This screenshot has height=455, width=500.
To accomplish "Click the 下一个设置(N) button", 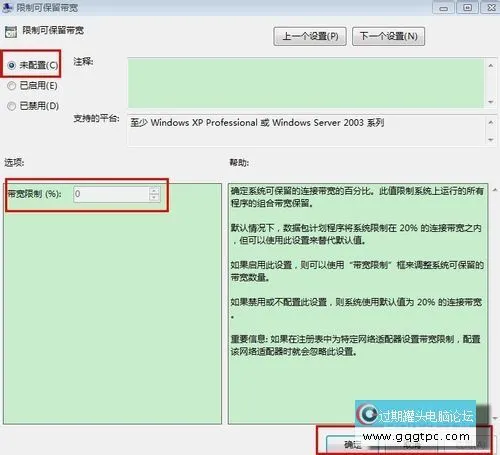I will 388,36.
